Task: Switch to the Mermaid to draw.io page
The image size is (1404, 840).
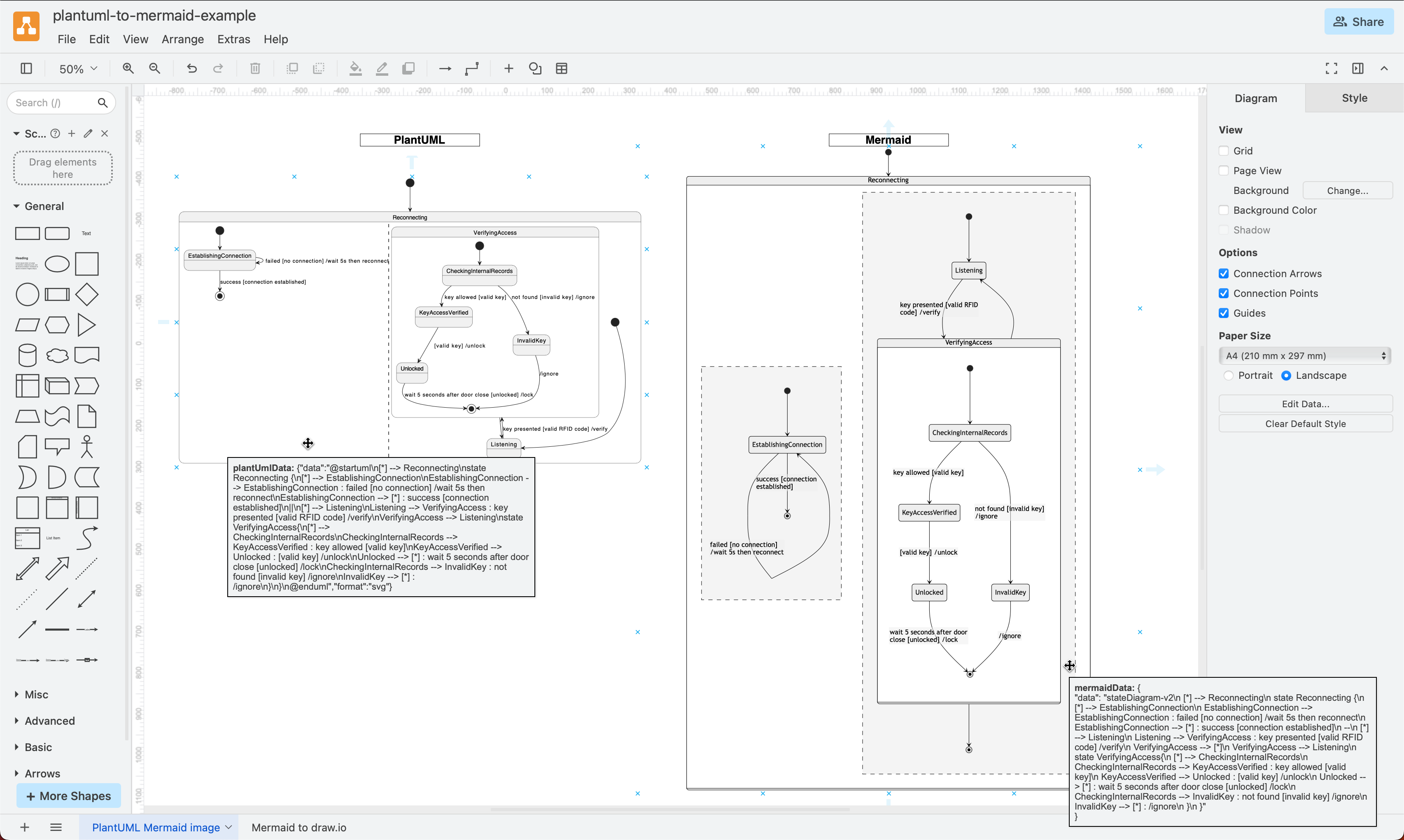Action: [x=299, y=827]
